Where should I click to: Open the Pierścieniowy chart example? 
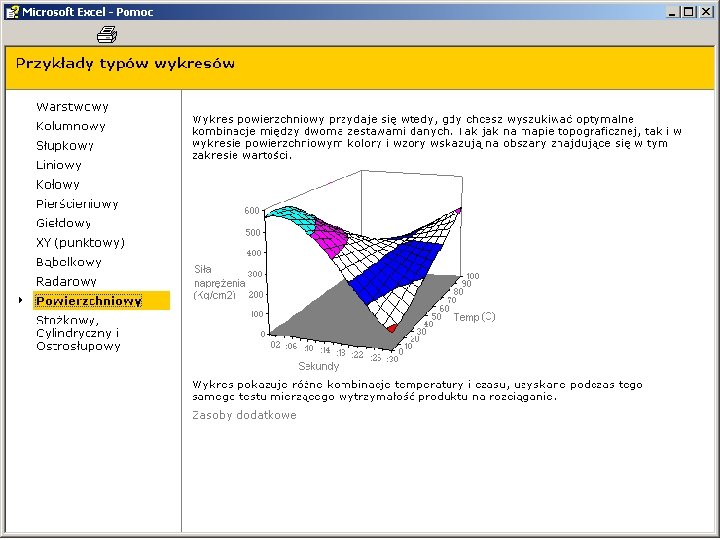pyautogui.click(x=77, y=204)
